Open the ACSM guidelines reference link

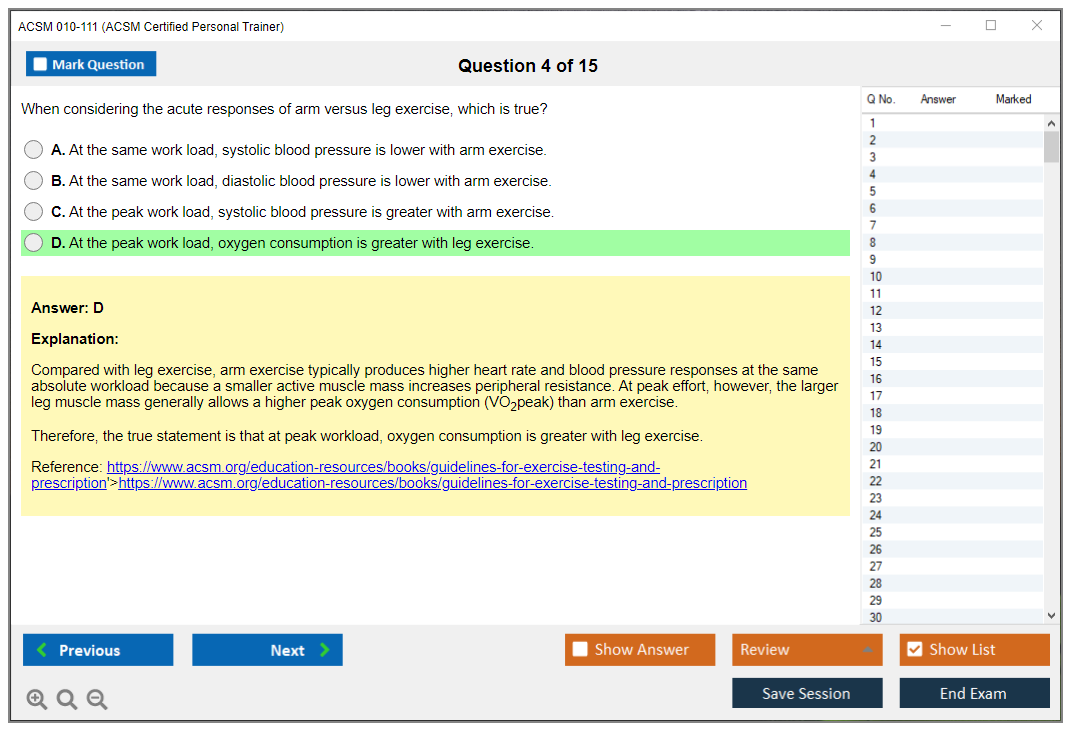(432, 483)
